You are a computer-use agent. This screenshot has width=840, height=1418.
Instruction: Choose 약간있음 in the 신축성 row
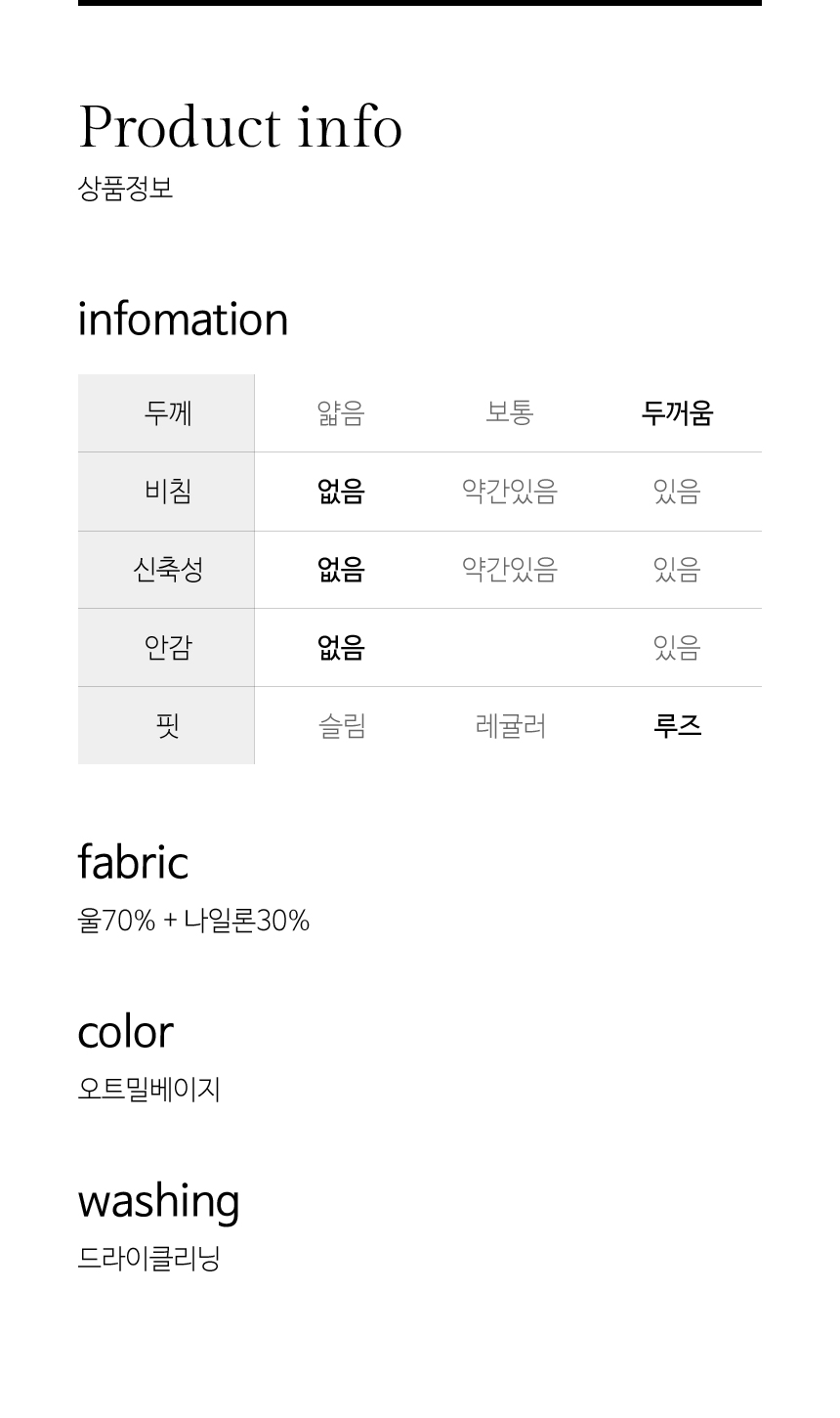(509, 569)
